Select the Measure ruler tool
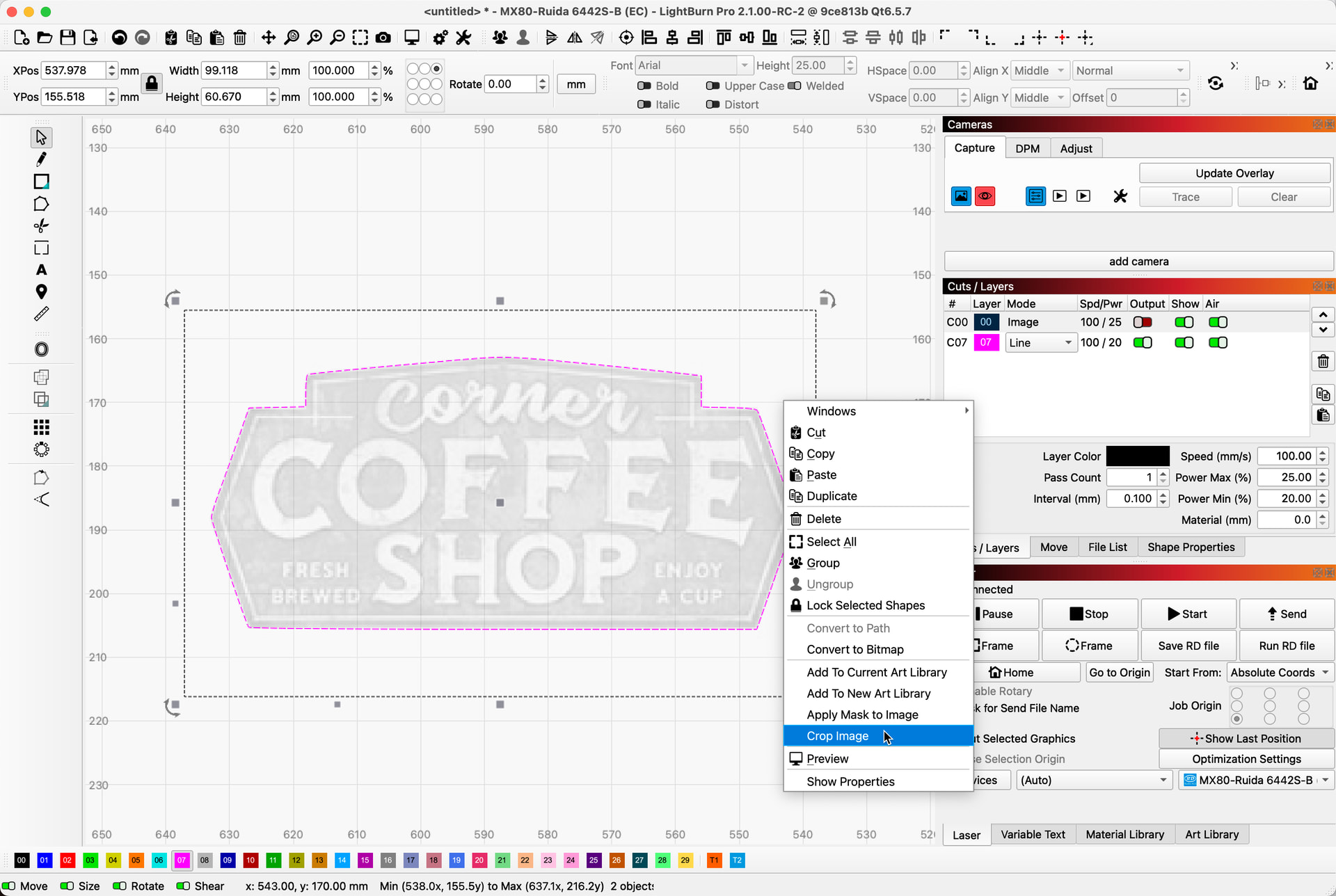This screenshot has height=896, width=1336. click(41, 314)
